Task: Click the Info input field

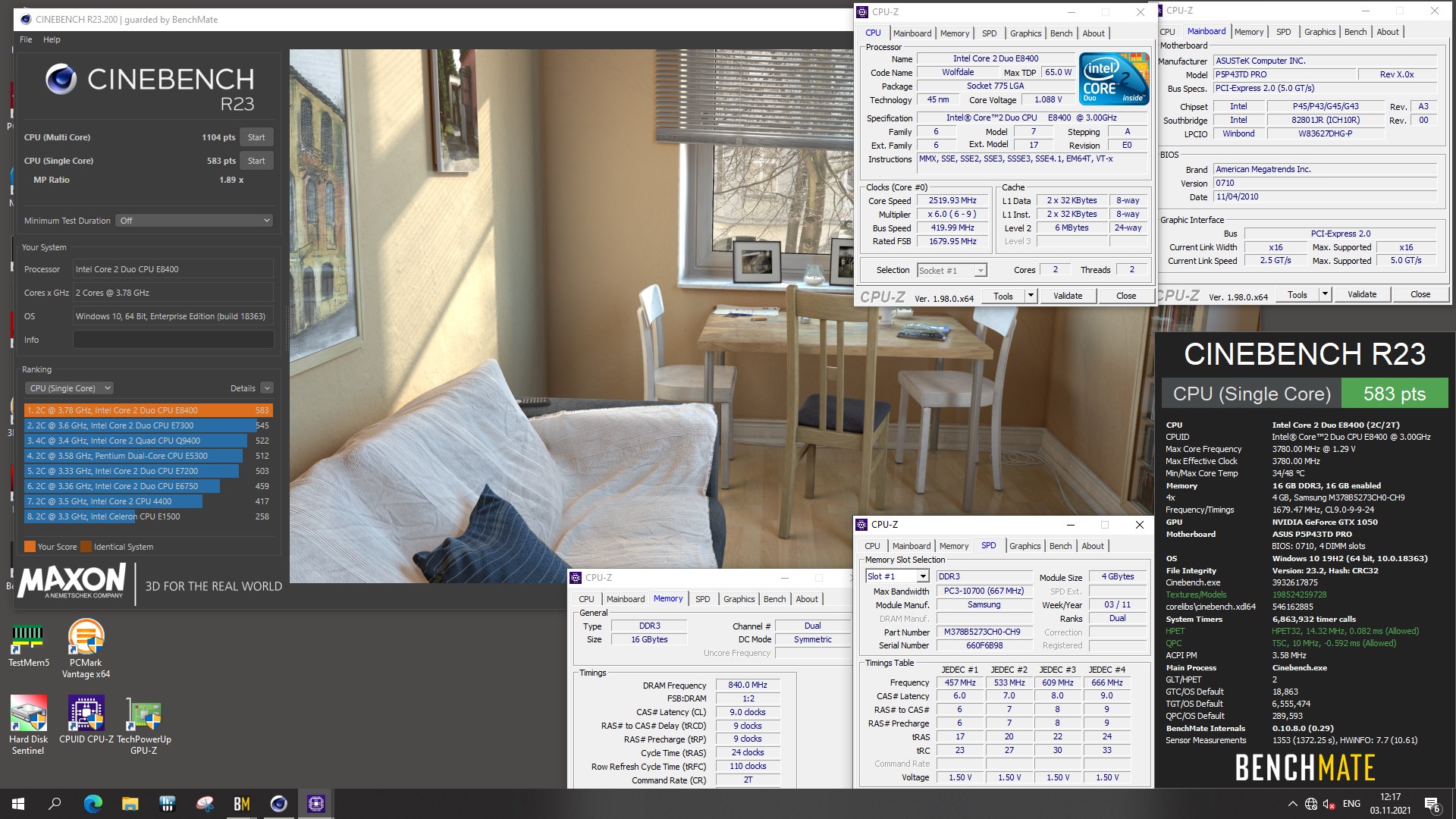Action: coord(173,340)
